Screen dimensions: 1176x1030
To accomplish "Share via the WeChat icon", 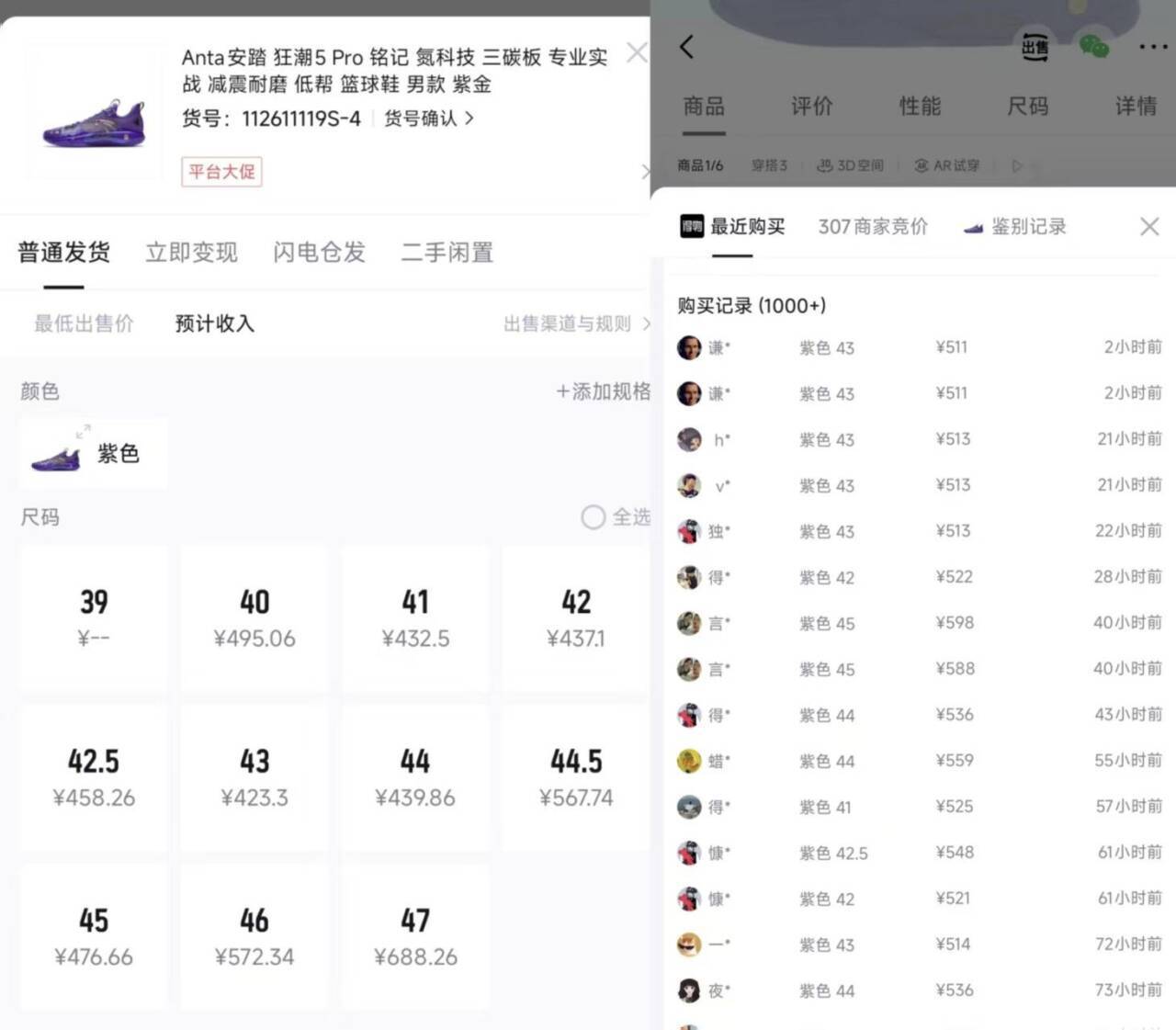I will pyautogui.click(x=1093, y=47).
